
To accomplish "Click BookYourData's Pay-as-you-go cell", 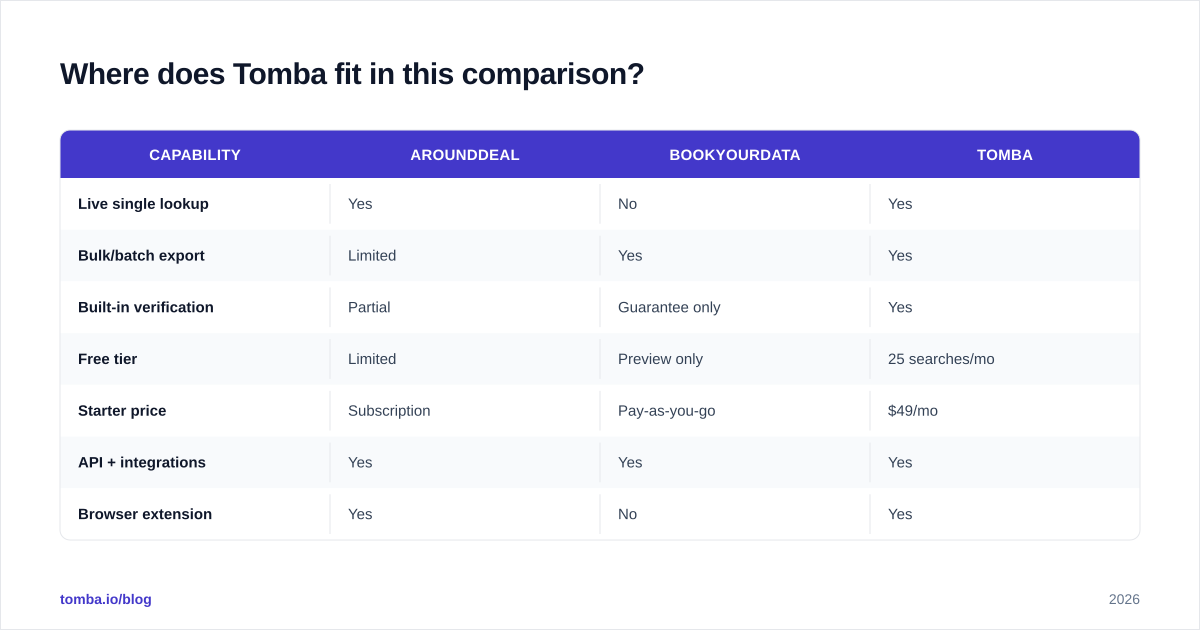I will (x=667, y=411).
